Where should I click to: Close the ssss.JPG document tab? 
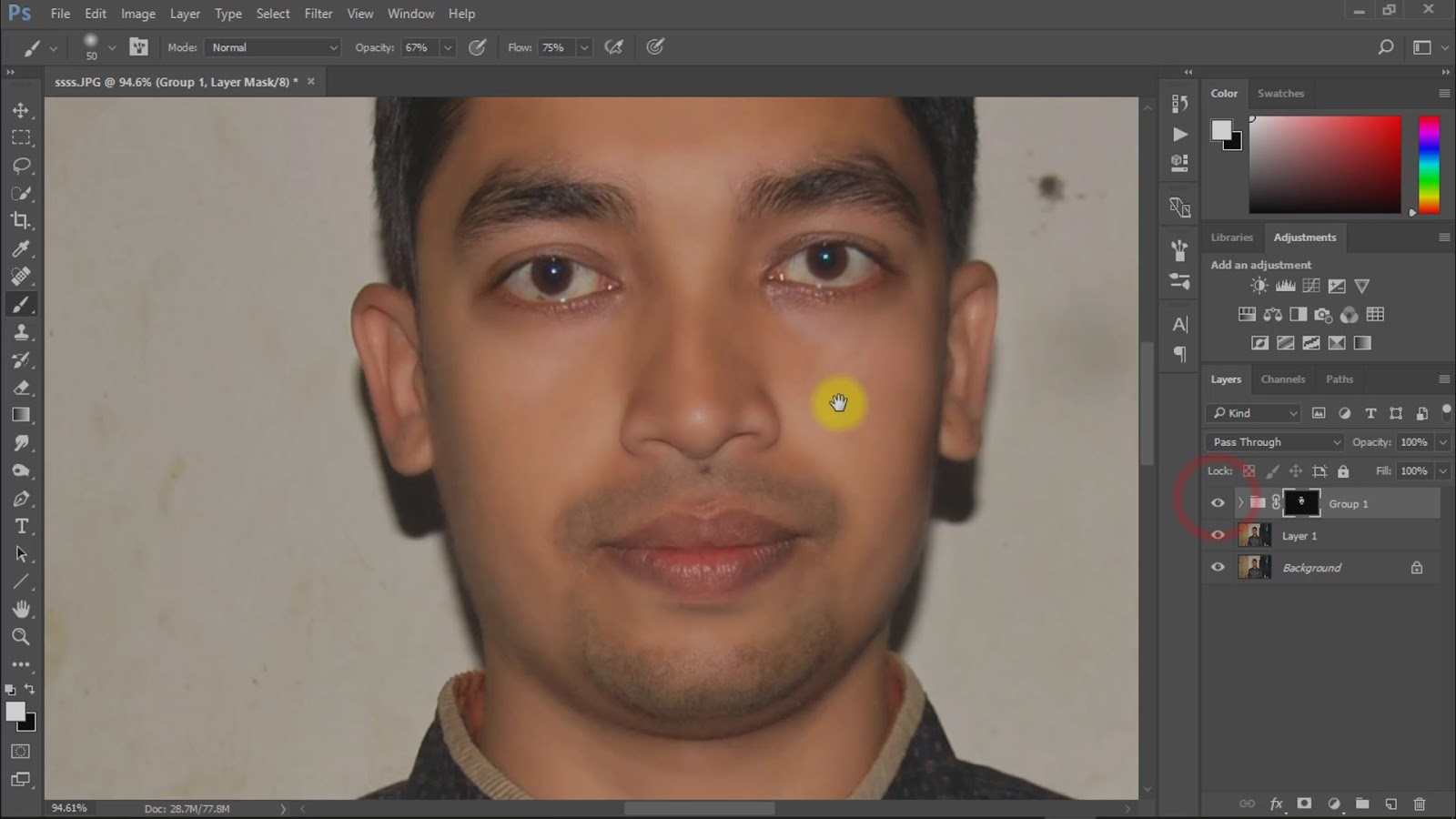pos(310,81)
